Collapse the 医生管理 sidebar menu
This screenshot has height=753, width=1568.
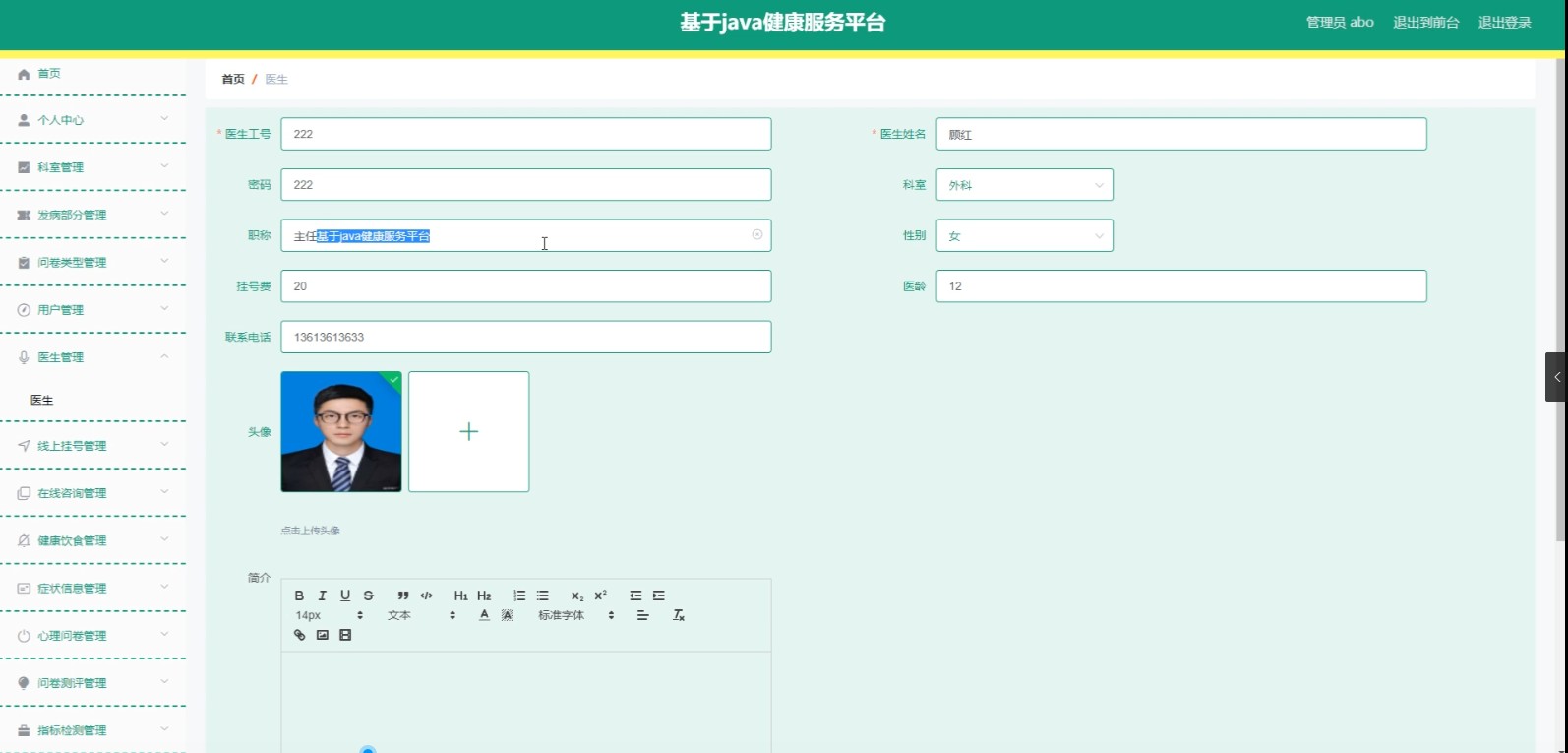[93, 357]
